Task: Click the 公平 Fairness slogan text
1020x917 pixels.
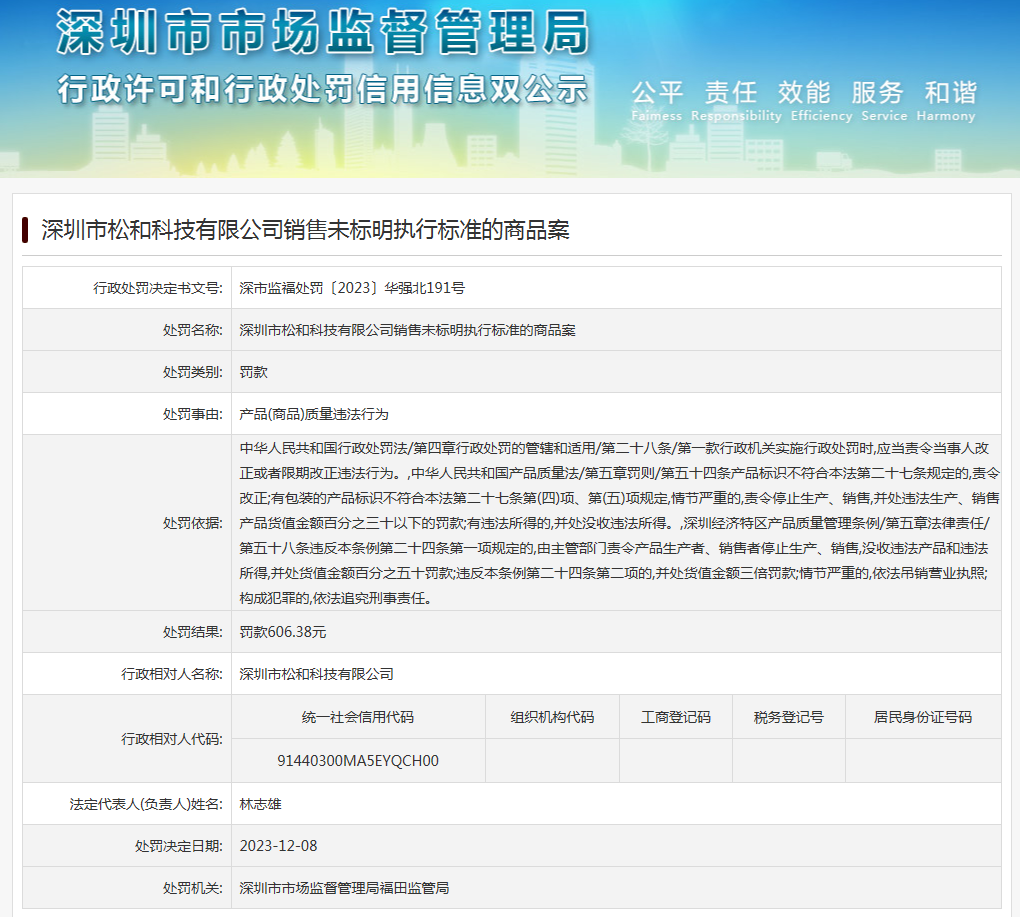Action: click(657, 101)
